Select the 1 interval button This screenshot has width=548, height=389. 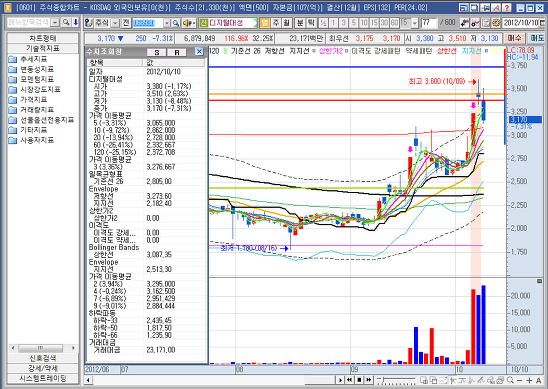click(x=333, y=23)
